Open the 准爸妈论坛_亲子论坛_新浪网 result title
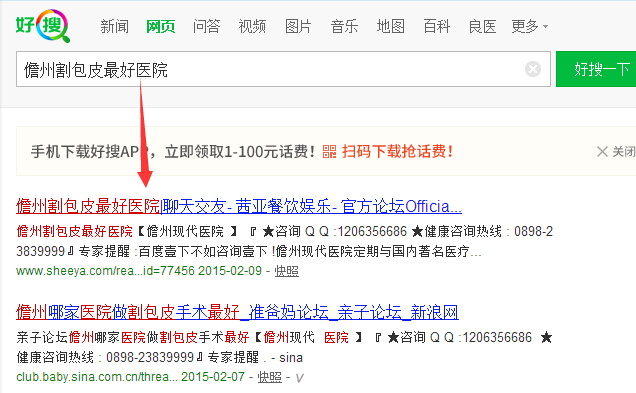The image size is (636, 393). tap(237, 312)
